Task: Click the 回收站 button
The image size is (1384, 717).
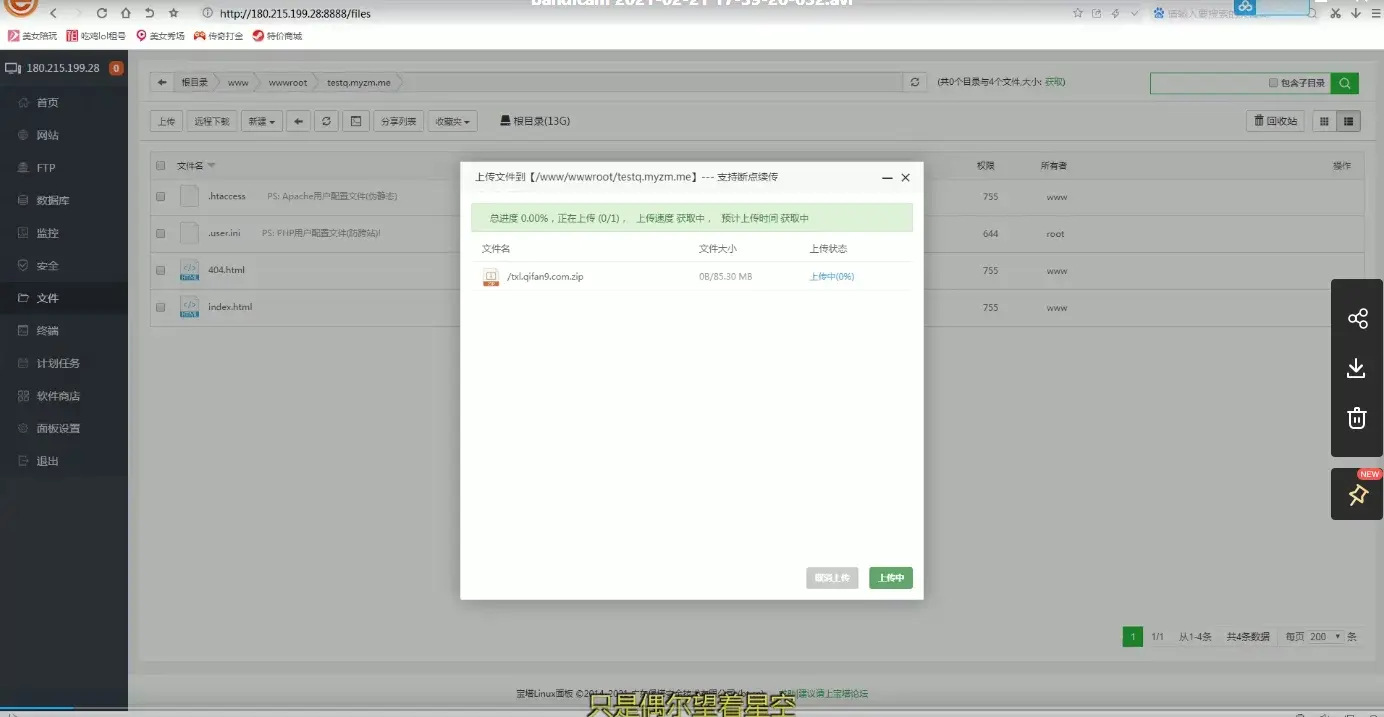Action: coord(1275,121)
